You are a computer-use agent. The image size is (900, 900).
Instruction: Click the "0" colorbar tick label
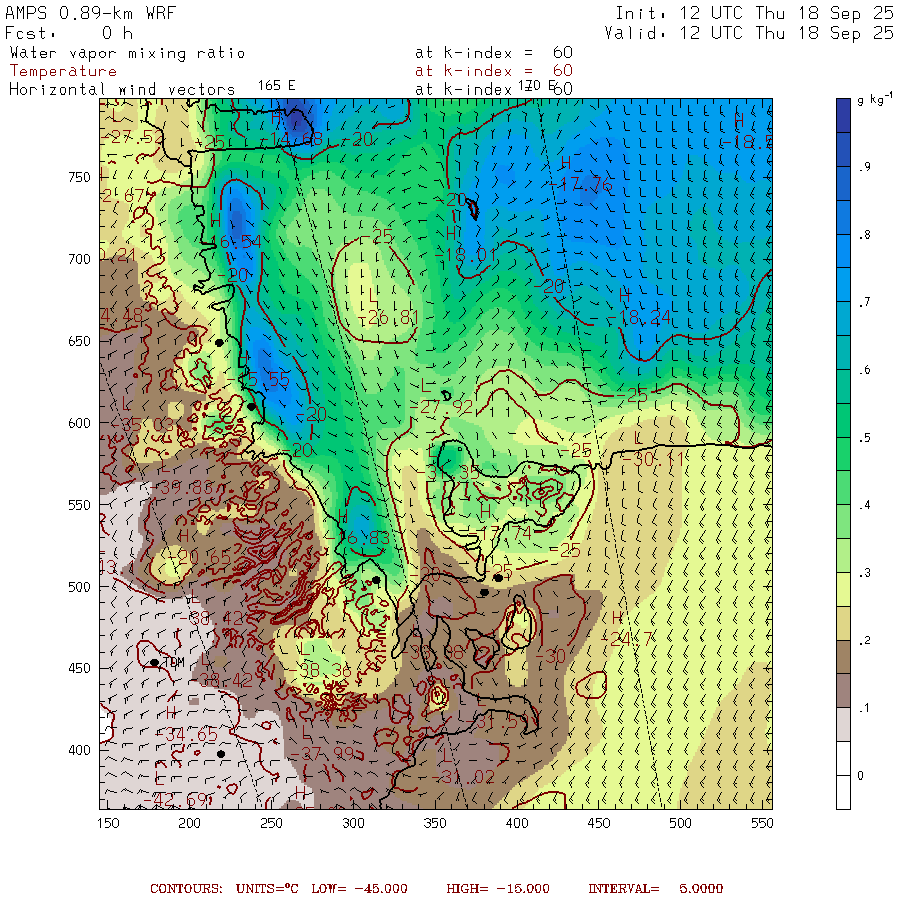pyautogui.click(x=860, y=775)
